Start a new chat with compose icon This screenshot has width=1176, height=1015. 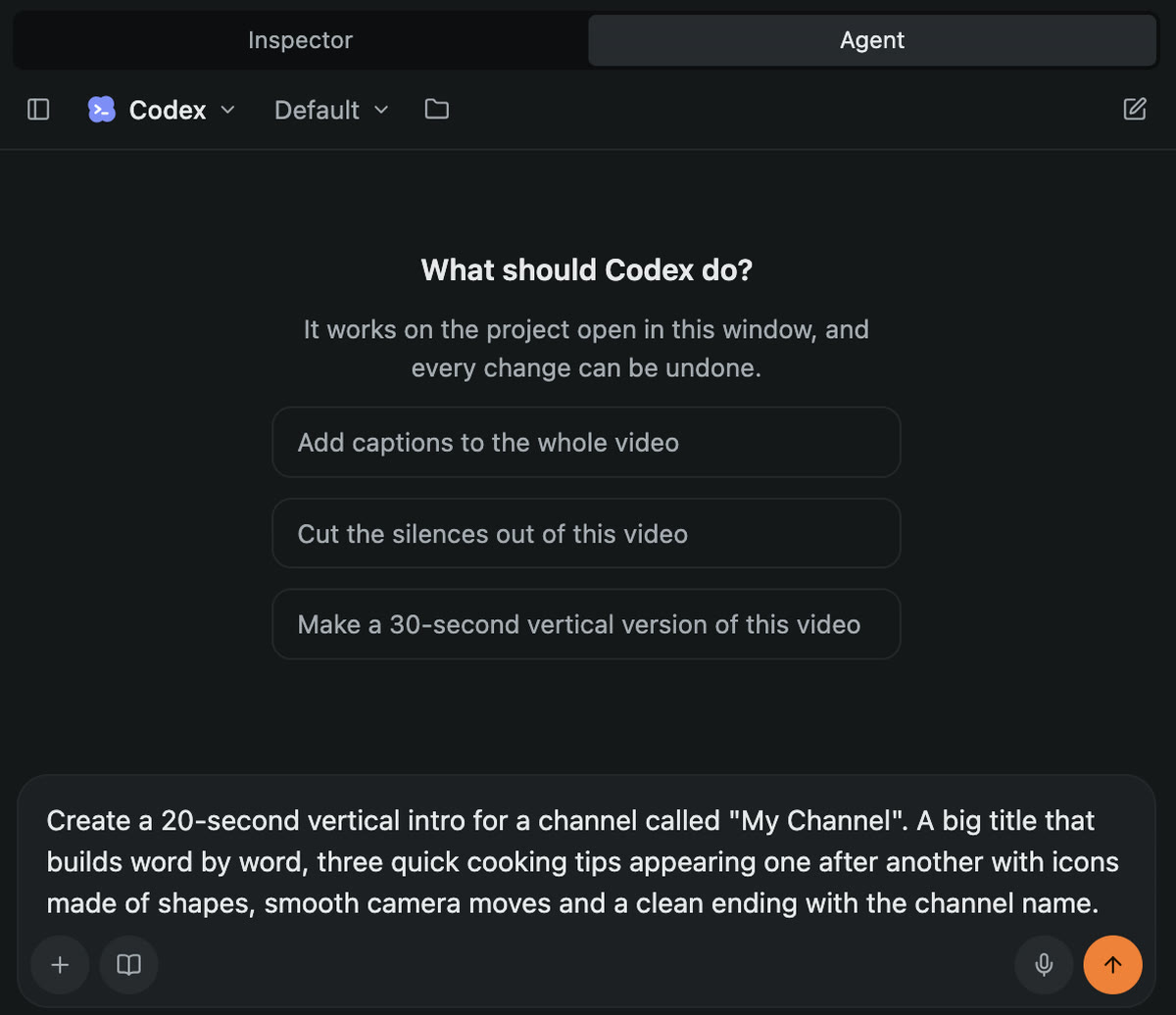(1134, 109)
